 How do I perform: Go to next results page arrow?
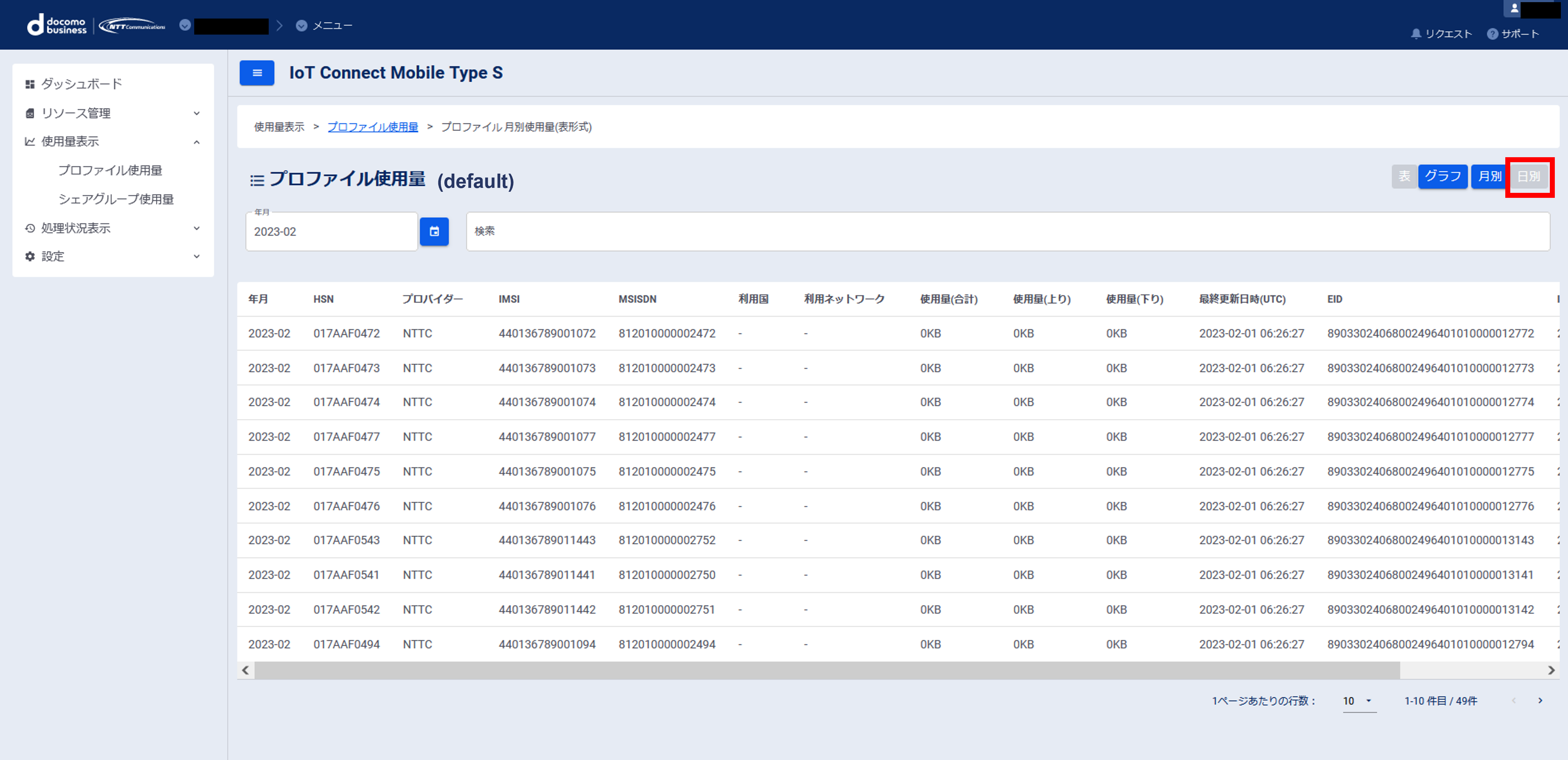(1540, 701)
